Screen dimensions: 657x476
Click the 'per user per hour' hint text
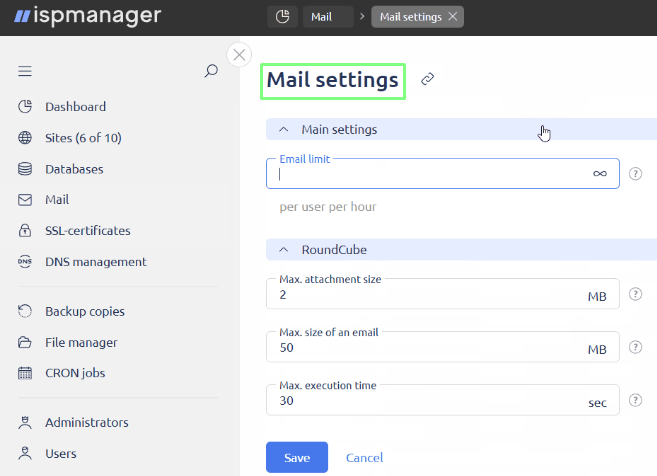328,207
